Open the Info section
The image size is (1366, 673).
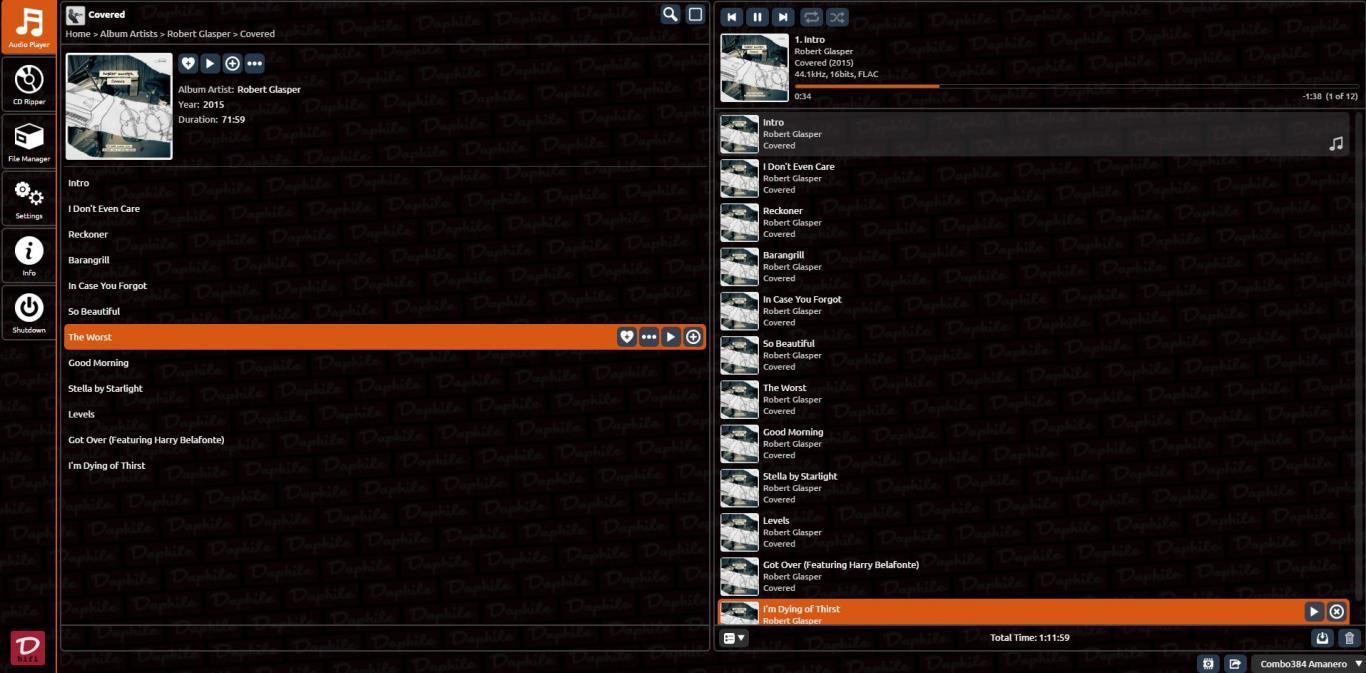click(x=29, y=255)
